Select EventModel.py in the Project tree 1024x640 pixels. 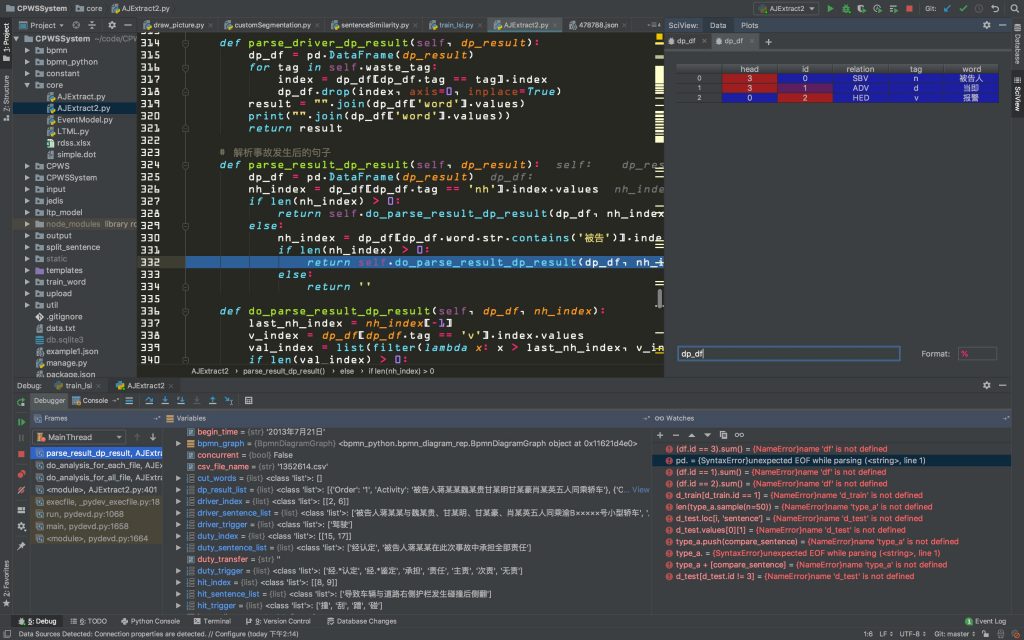80,120
